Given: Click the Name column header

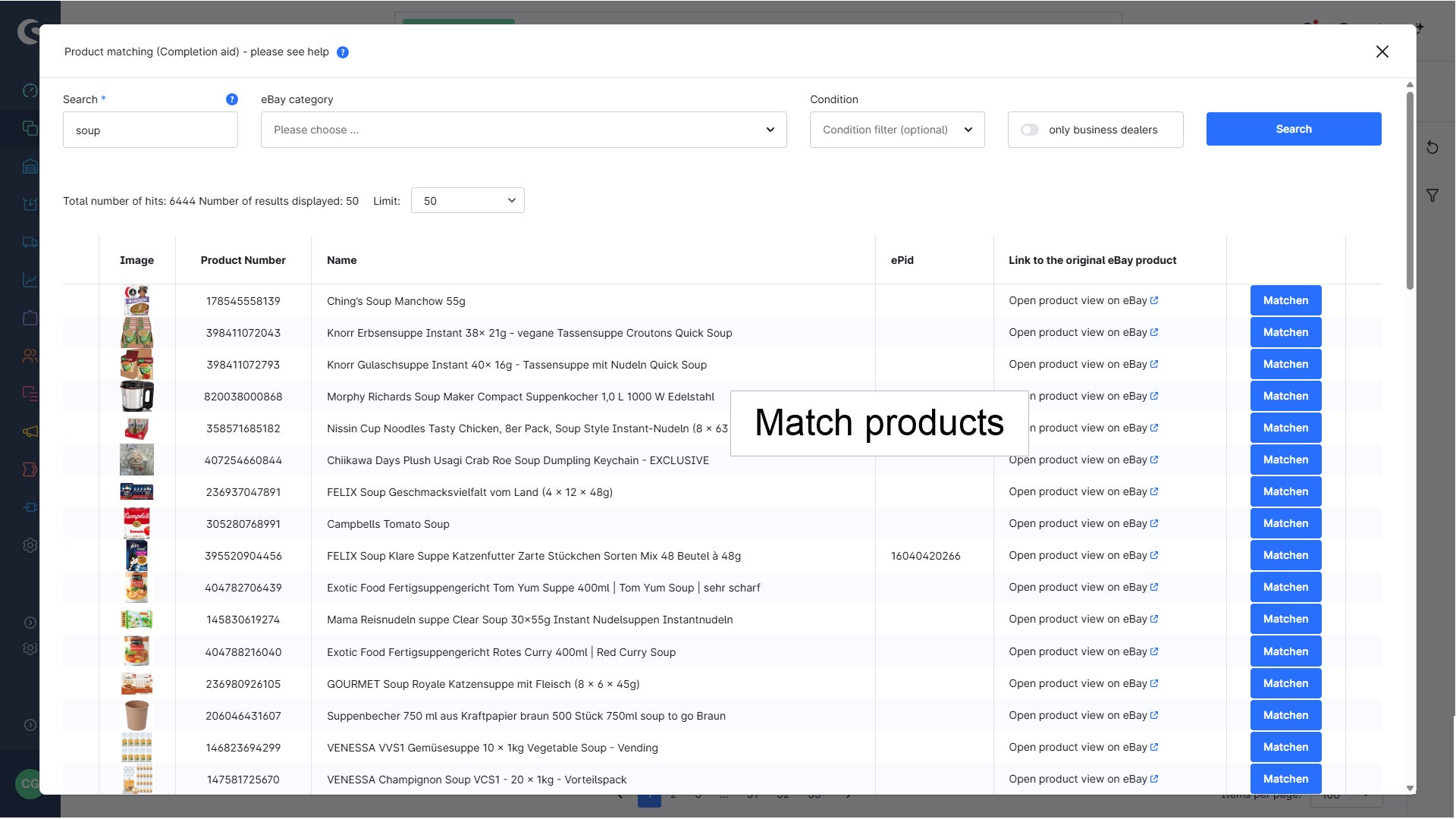Looking at the screenshot, I should [341, 260].
